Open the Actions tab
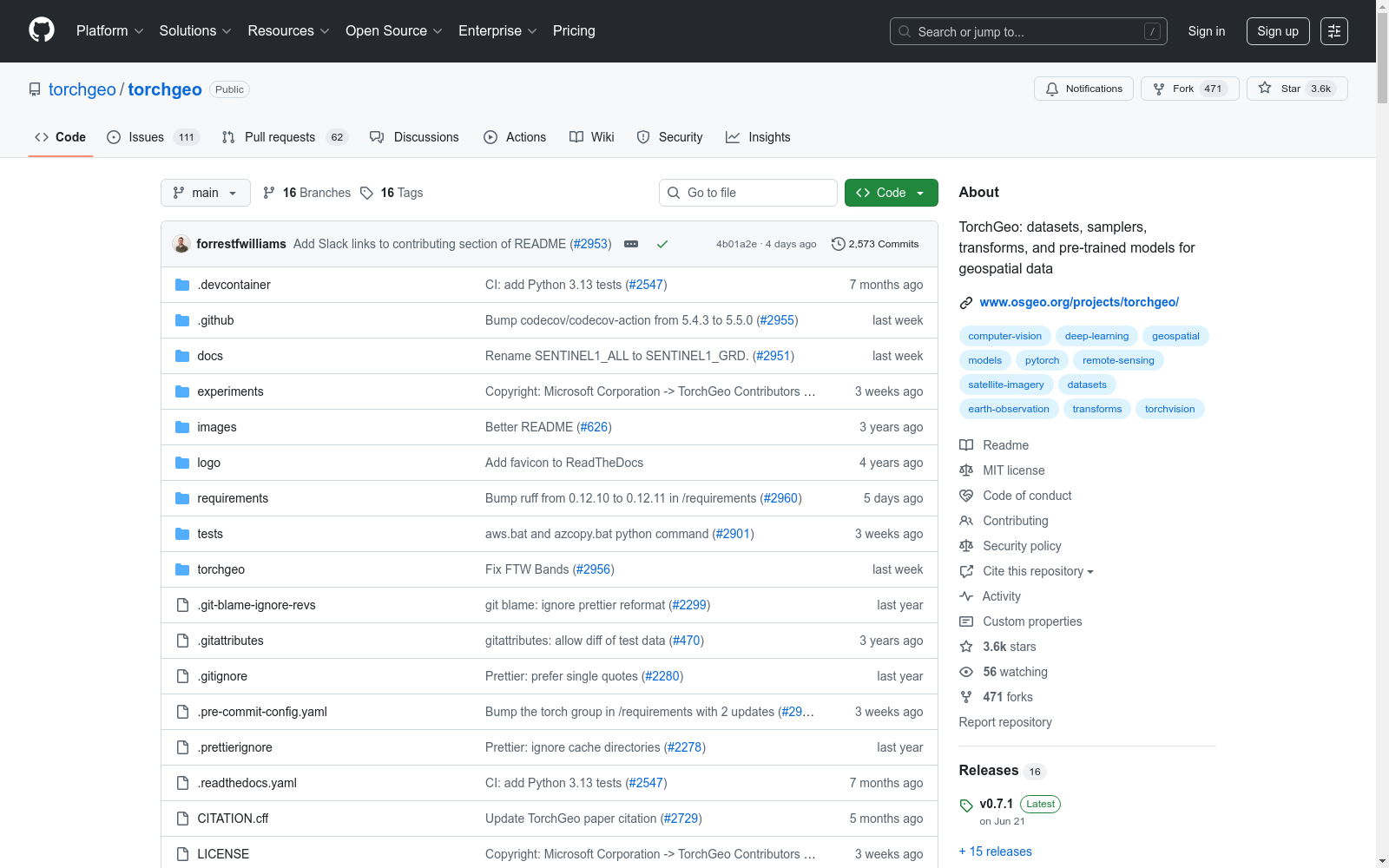This screenshot has width=1389, height=868. click(515, 137)
